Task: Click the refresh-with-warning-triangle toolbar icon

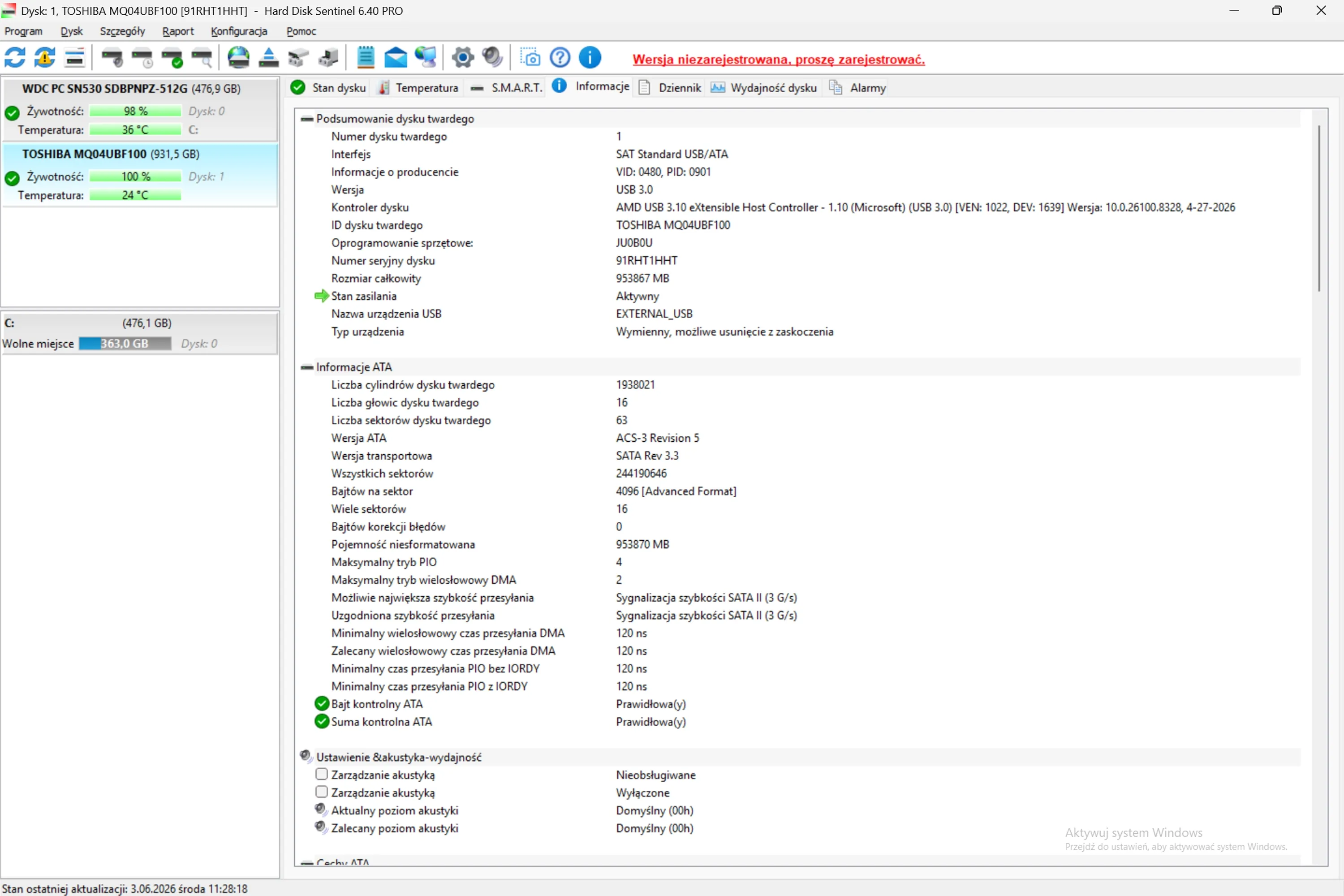Action: [x=44, y=58]
